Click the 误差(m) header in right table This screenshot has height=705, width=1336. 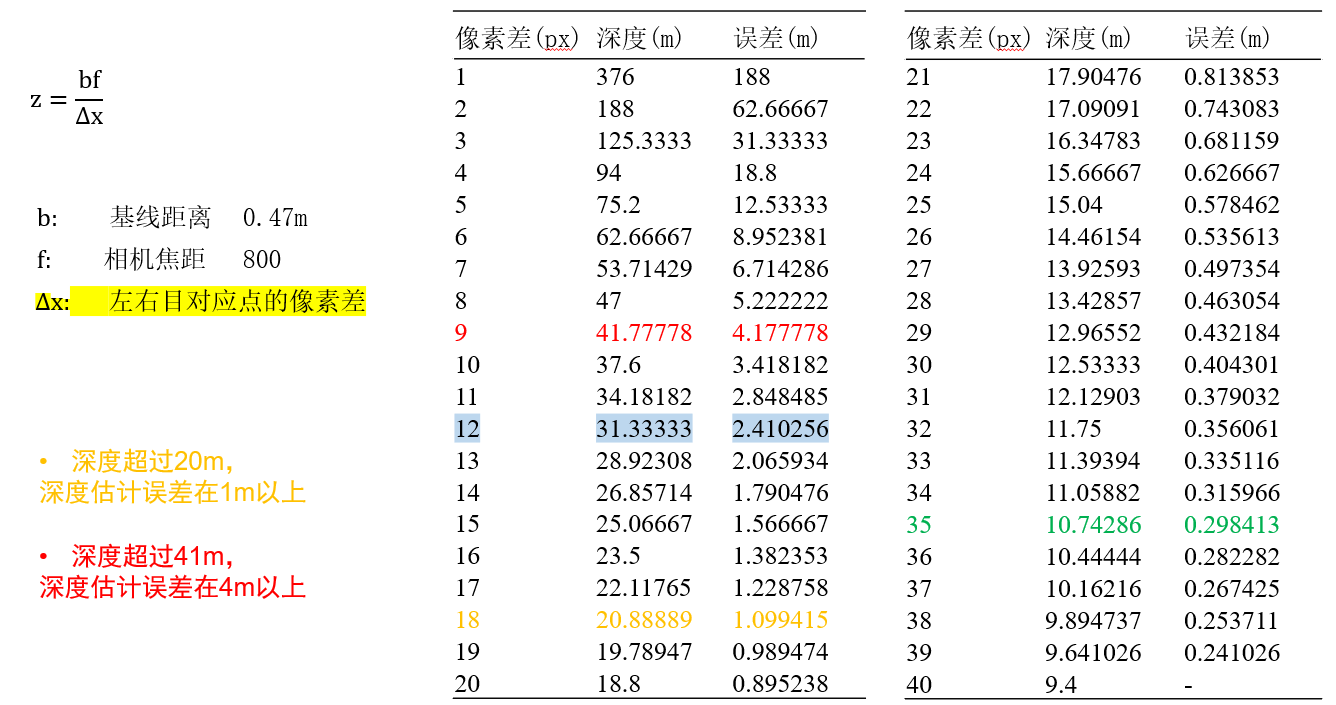[x=1228, y=39]
